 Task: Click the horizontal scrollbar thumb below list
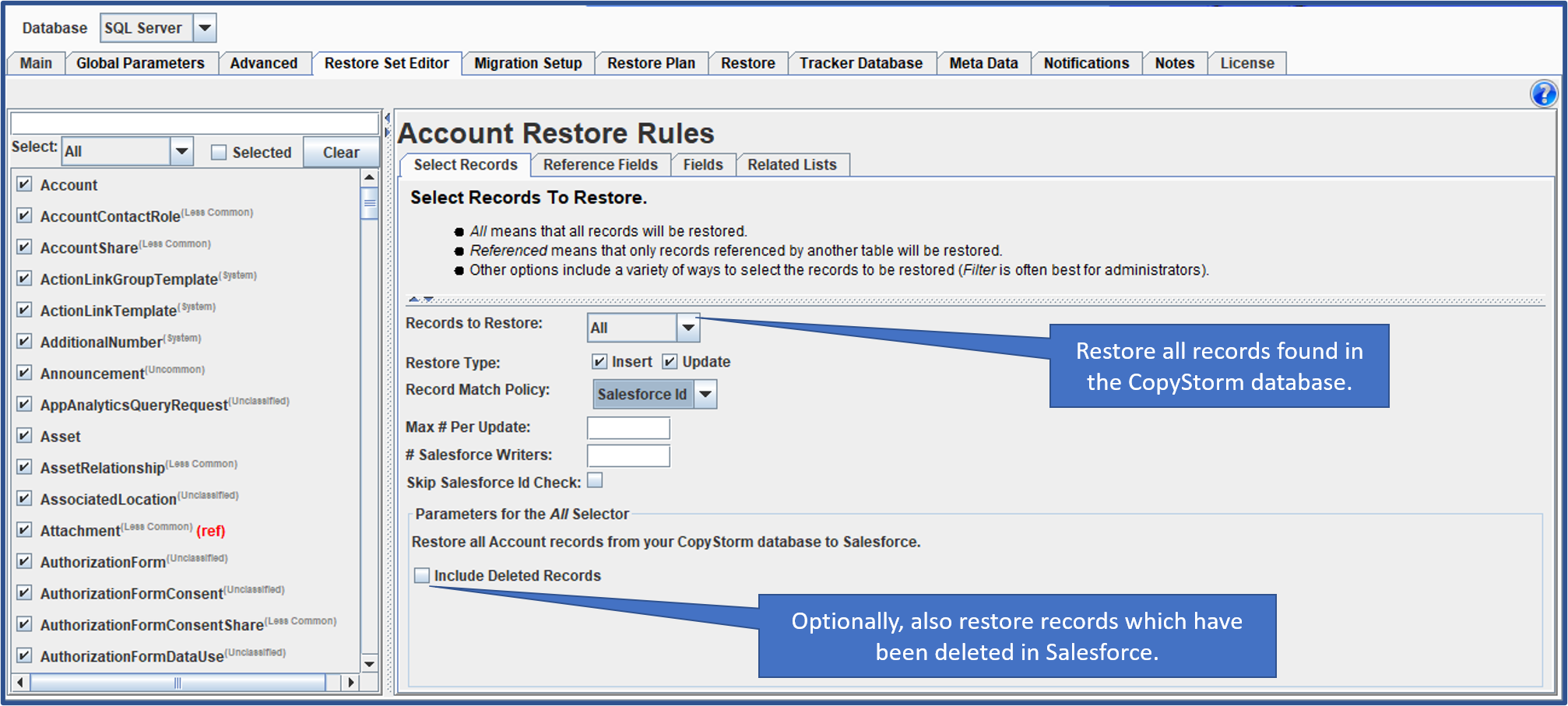click(178, 683)
